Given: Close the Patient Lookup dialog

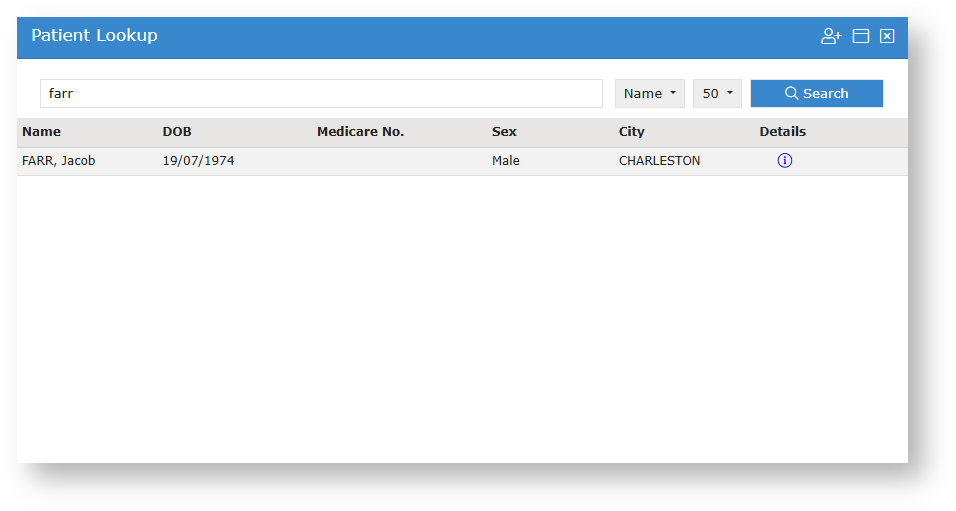Looking at the screenshot, I should tap(887, 36).
